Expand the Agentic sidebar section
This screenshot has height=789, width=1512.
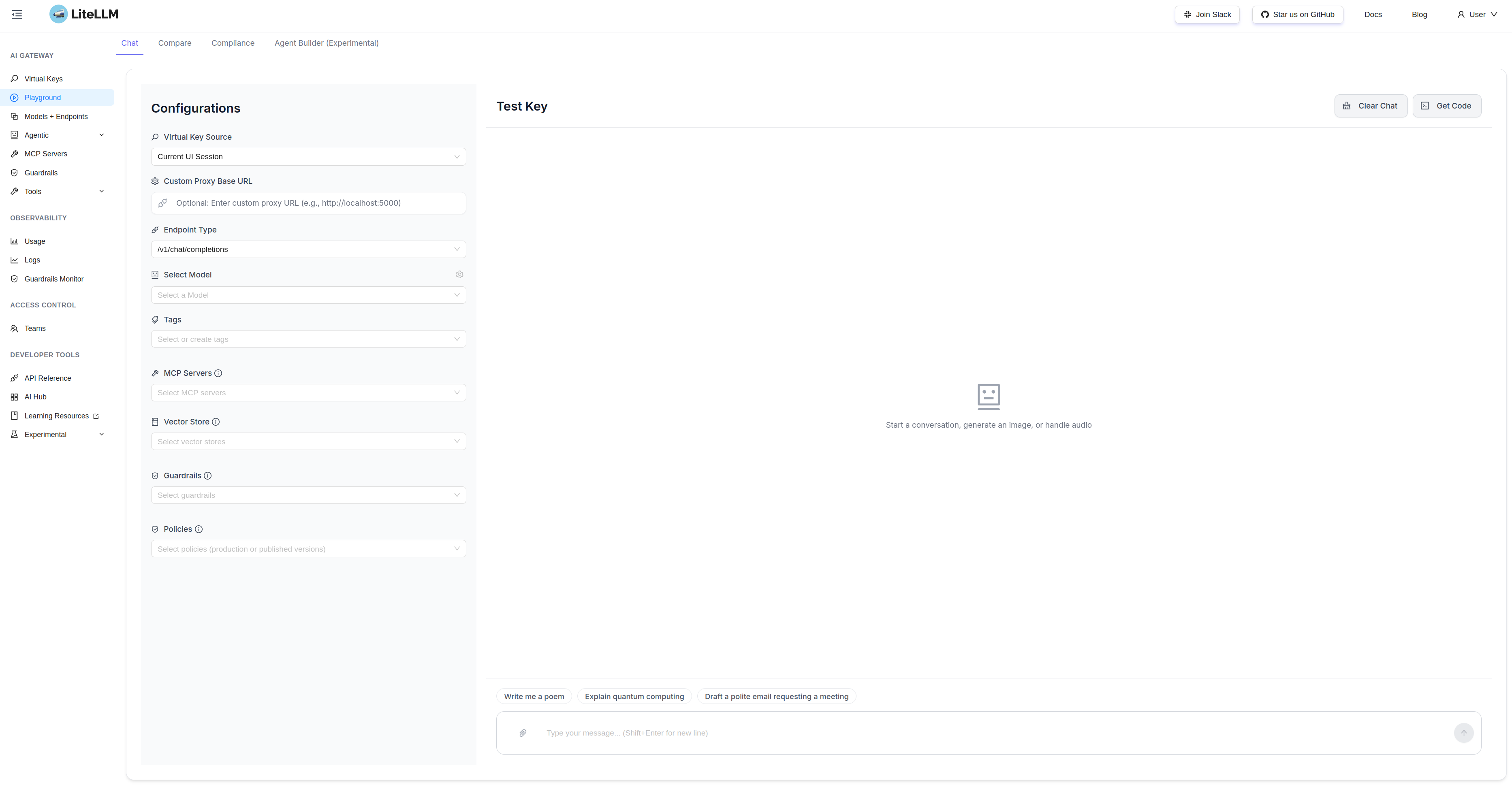pyautogui.click(x=57, y=135)
